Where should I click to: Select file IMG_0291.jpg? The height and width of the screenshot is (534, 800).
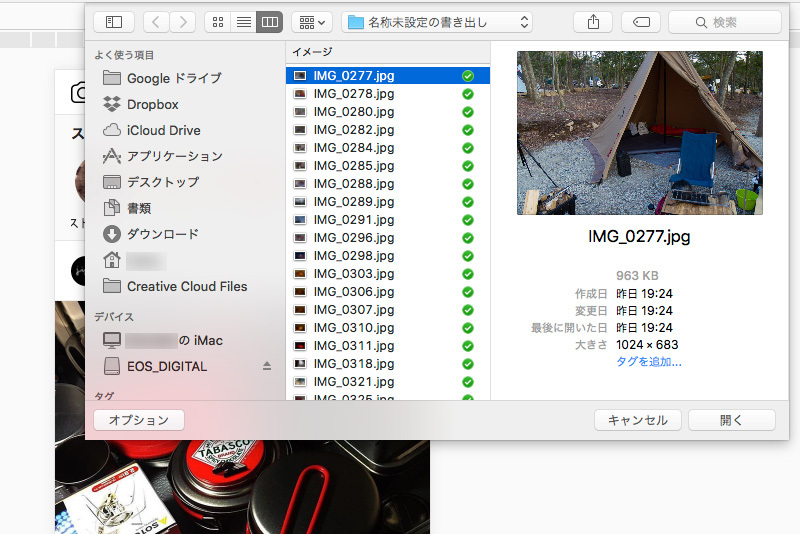388,220
